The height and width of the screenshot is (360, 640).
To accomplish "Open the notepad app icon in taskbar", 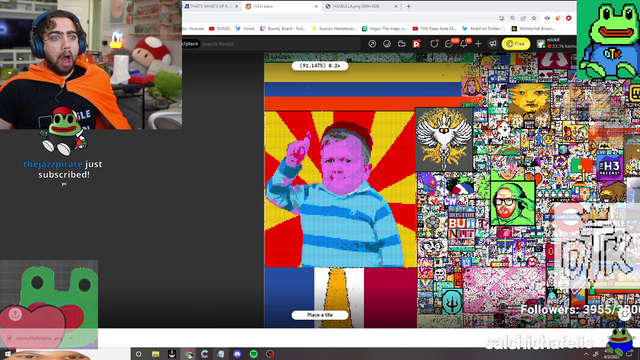I will click(221, 354).
